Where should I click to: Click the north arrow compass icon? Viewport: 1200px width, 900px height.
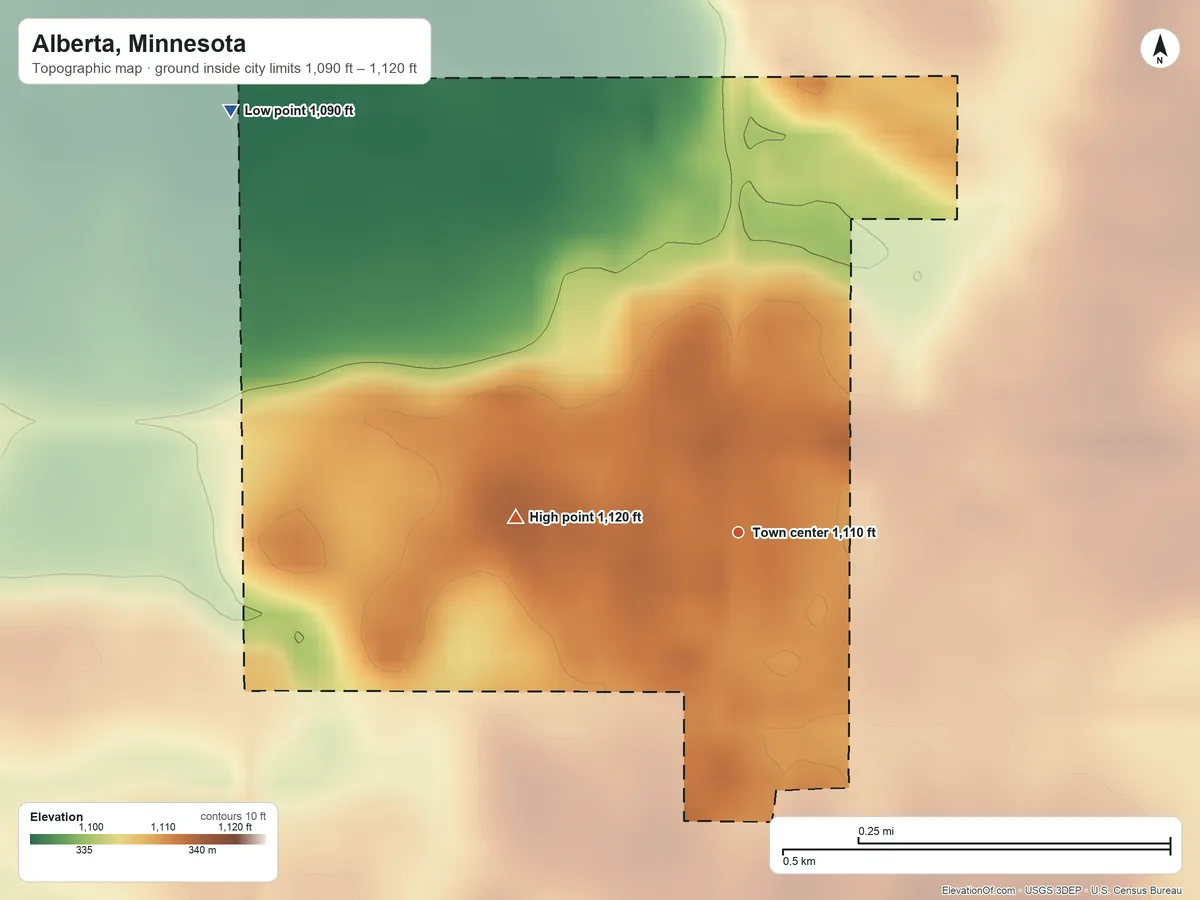click(1160, 48)
